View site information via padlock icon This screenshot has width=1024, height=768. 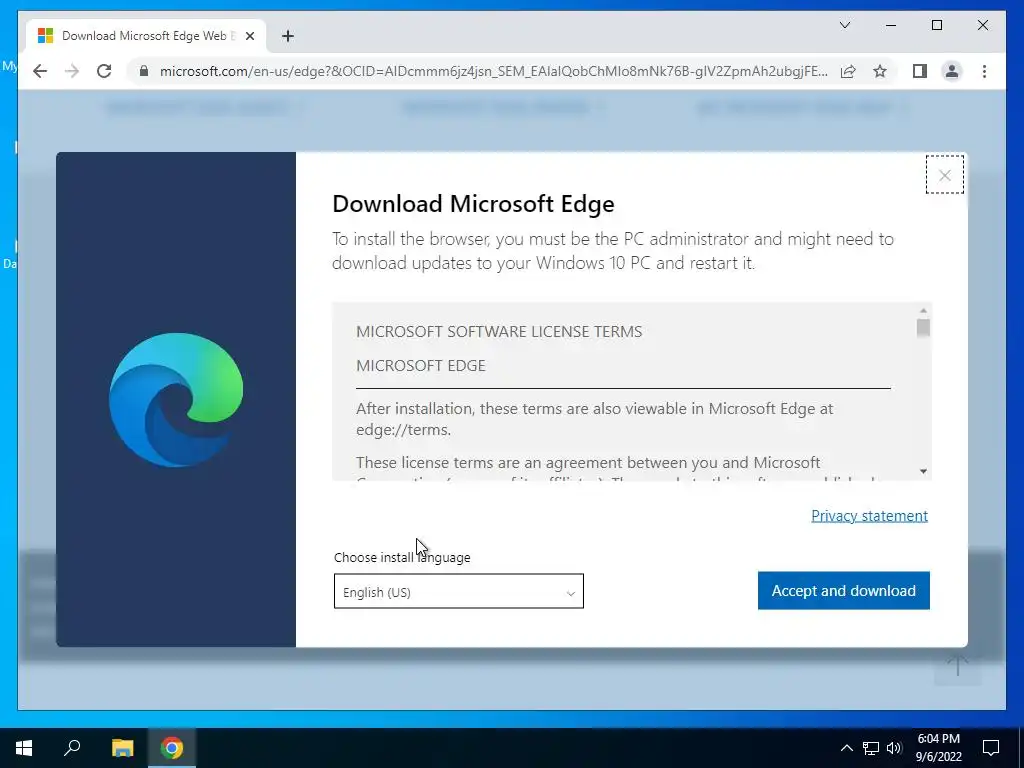click(144, 71)
